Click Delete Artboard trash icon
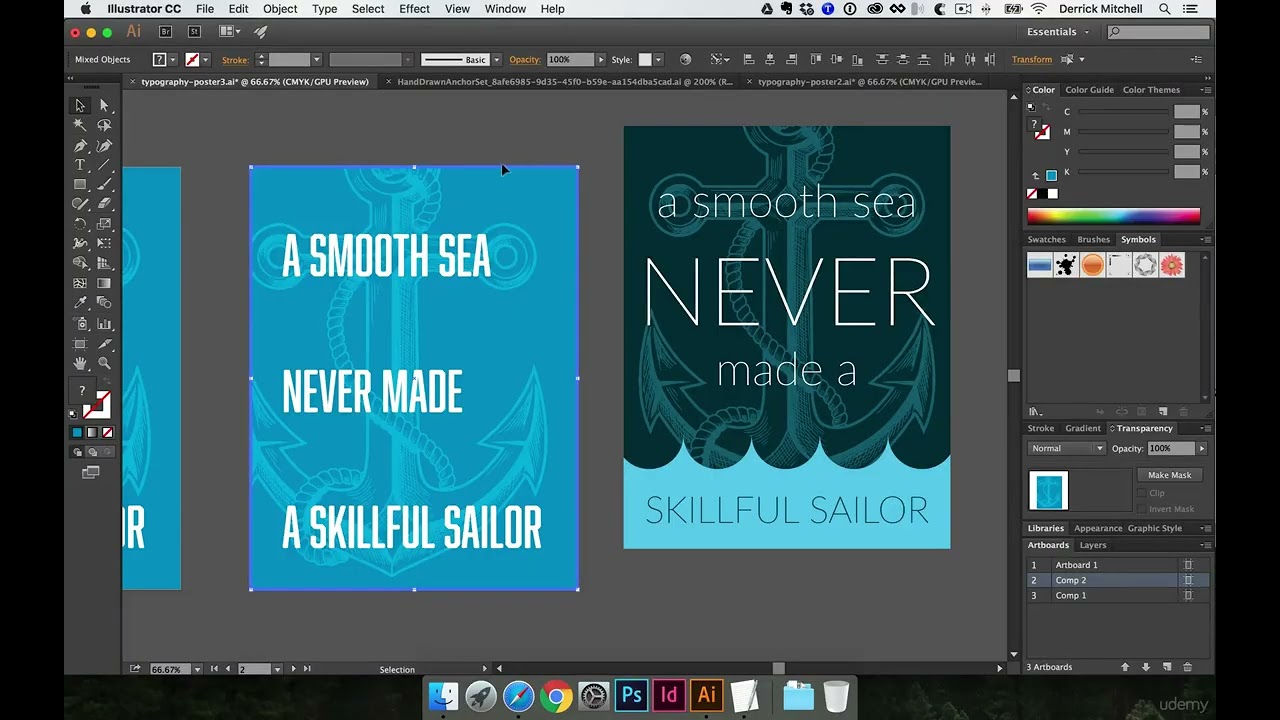 tap(1188, 667)
